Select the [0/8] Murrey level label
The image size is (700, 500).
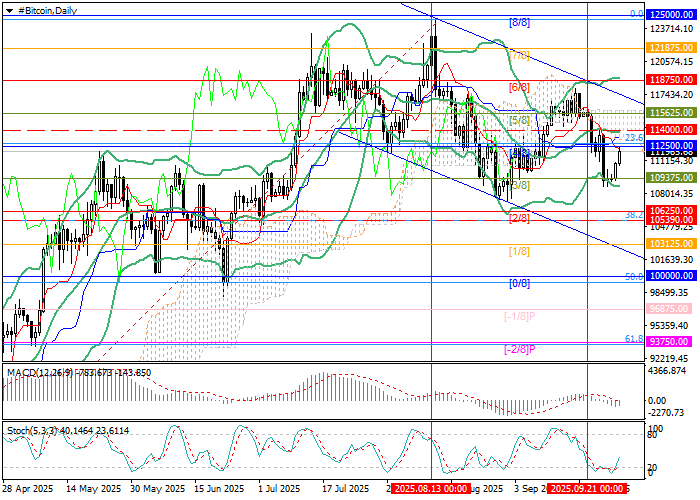pos(519,283)
